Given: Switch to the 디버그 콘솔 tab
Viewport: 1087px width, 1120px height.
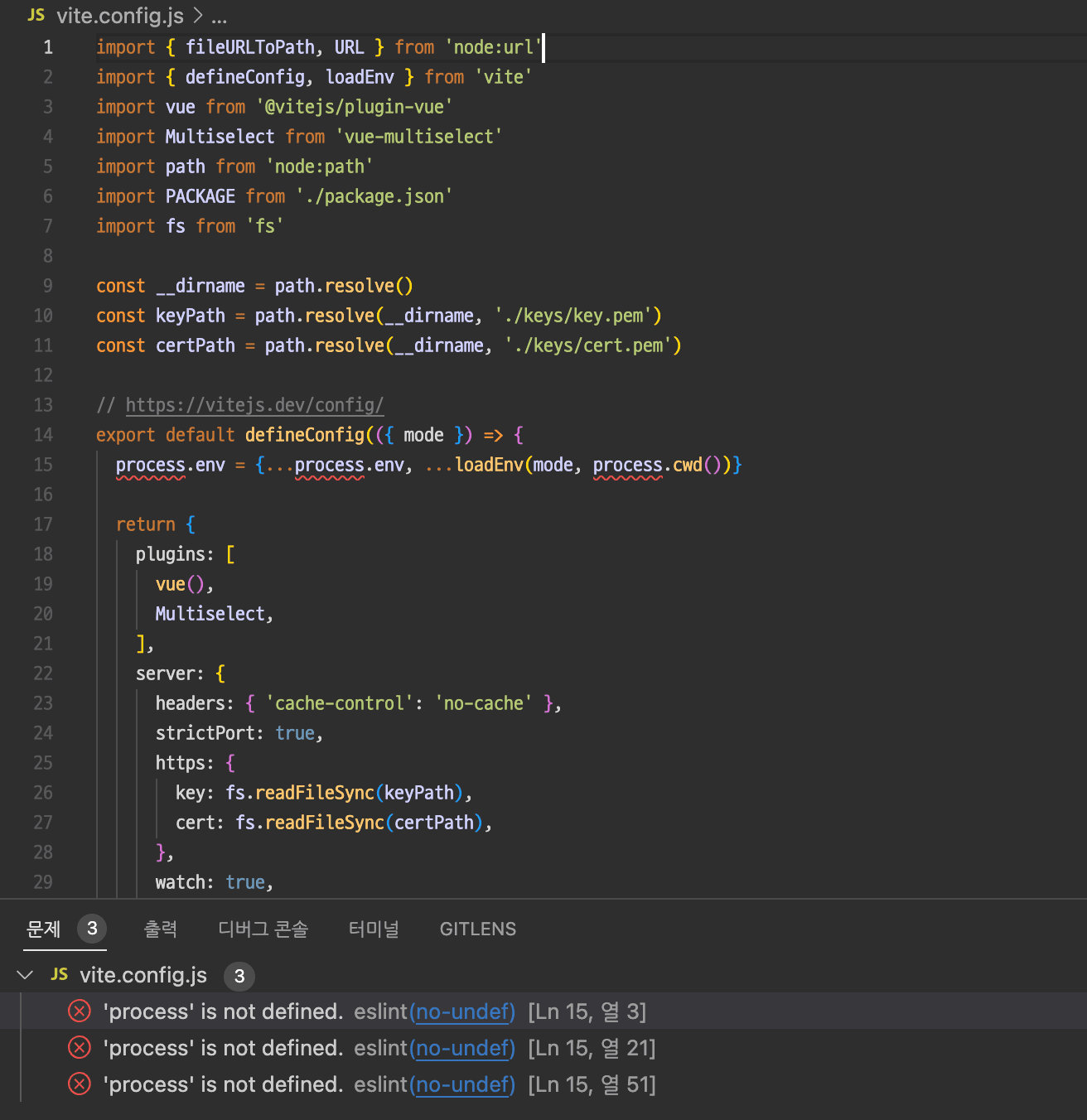Looking at the screenshot, I should [263, 929].
